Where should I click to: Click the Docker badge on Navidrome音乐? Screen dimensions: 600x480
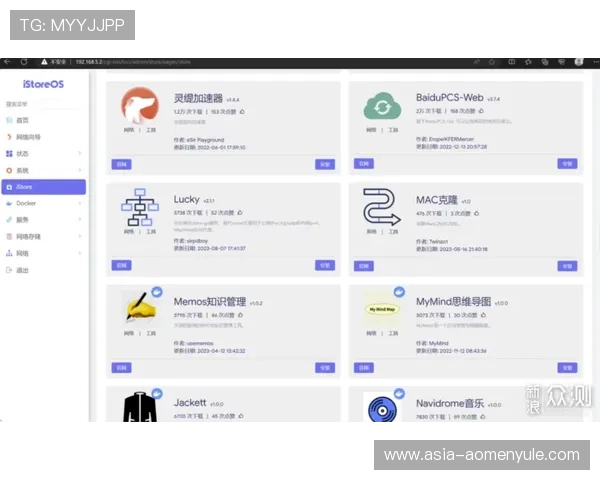point(399,393)
